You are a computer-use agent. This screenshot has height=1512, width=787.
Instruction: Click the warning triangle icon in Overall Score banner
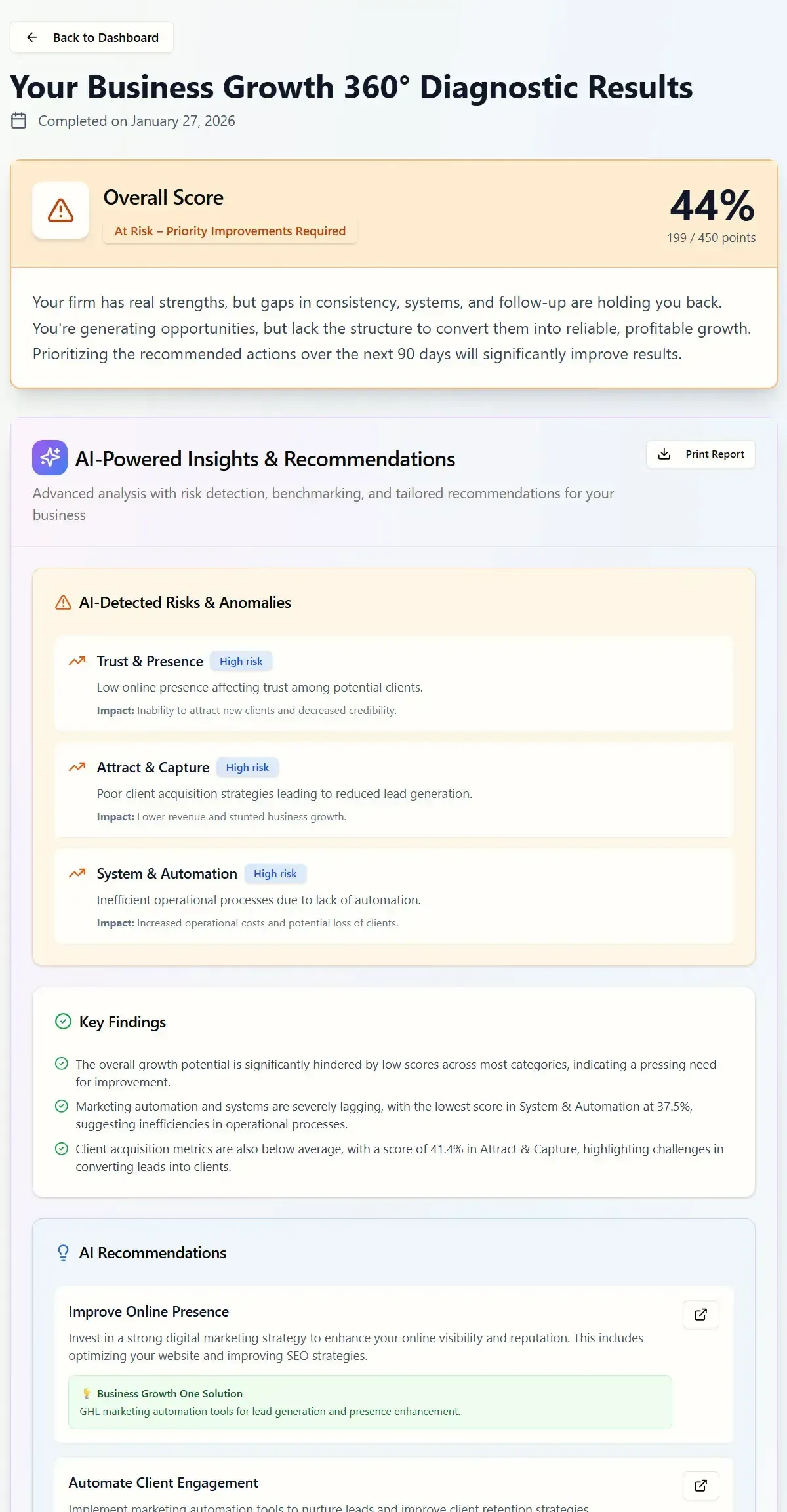(60, 210)
